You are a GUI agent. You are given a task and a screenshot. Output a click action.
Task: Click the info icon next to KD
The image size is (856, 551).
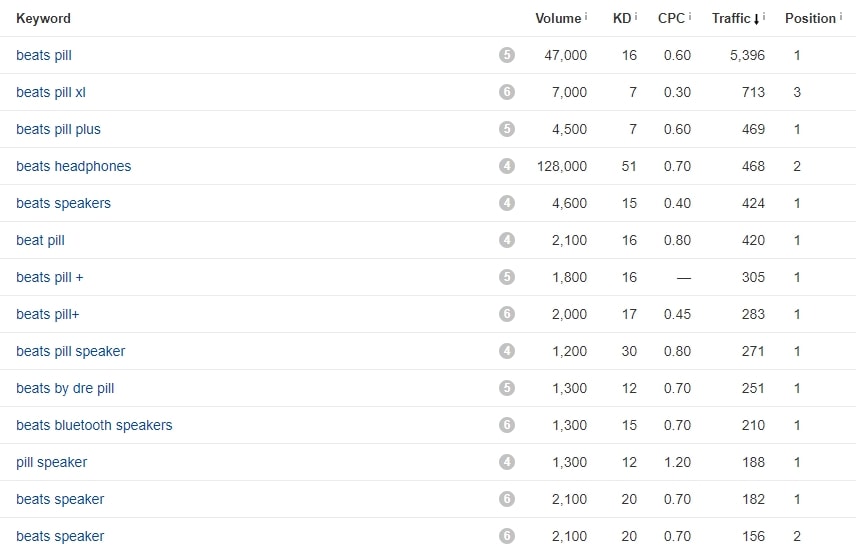pos(635,16)
